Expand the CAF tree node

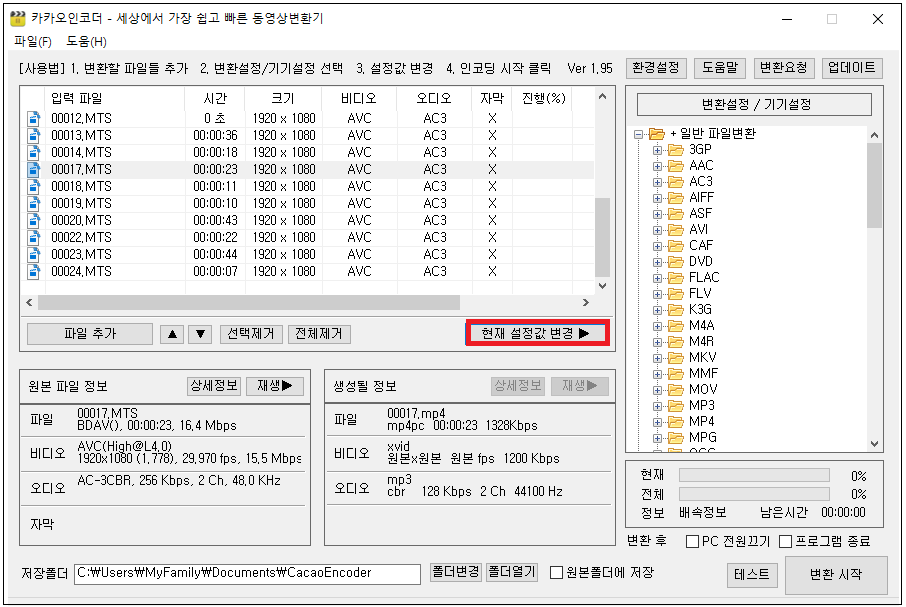(x=657, y=246)
